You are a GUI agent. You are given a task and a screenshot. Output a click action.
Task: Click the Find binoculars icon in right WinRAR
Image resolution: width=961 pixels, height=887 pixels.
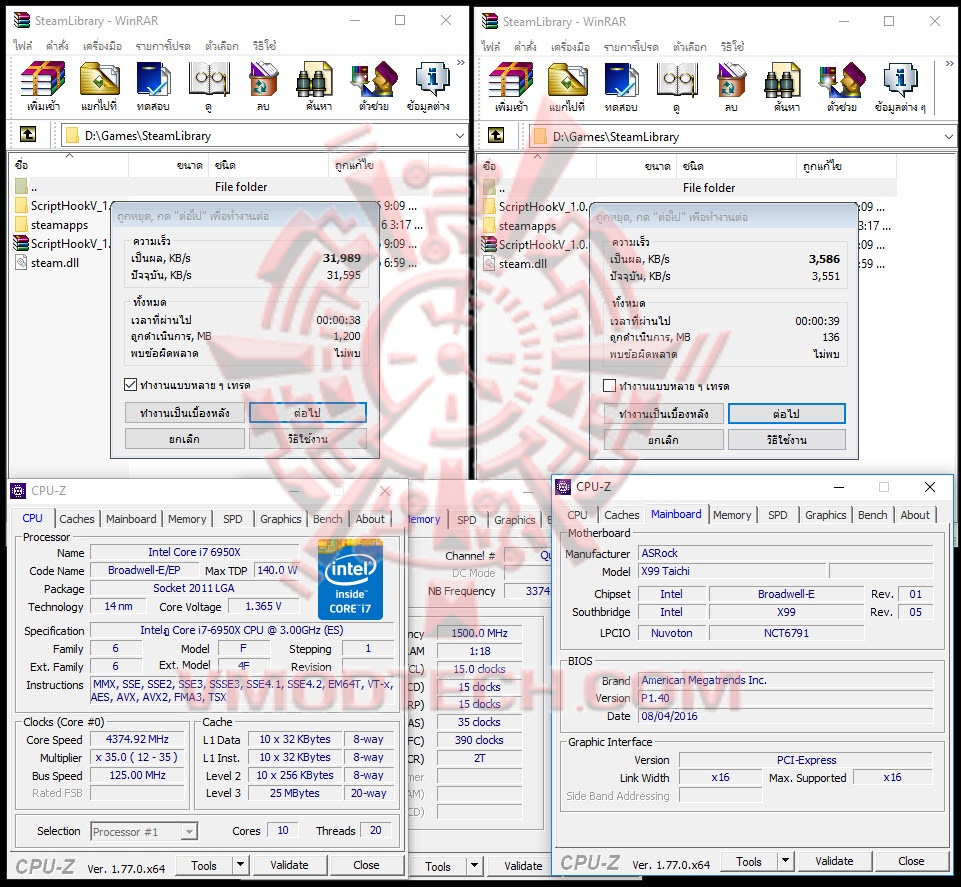point(783,80)
